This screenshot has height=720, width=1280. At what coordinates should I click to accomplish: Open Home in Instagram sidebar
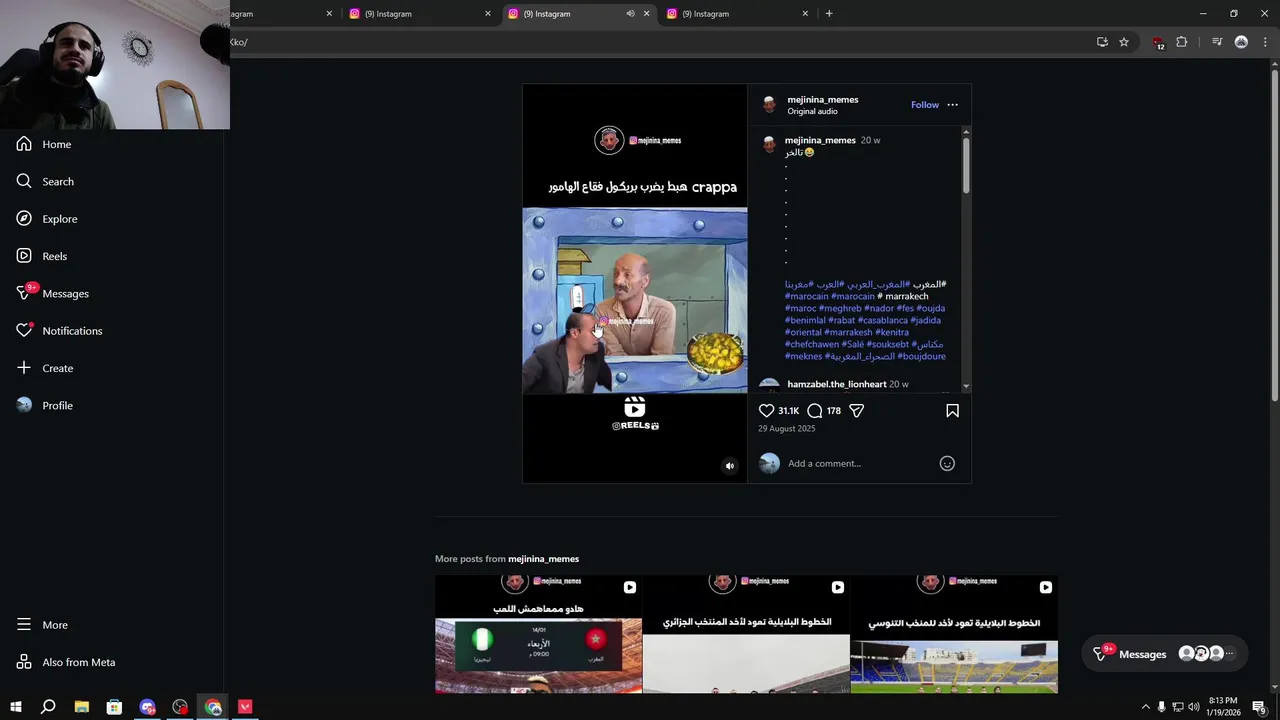click(x=44, y=144)
